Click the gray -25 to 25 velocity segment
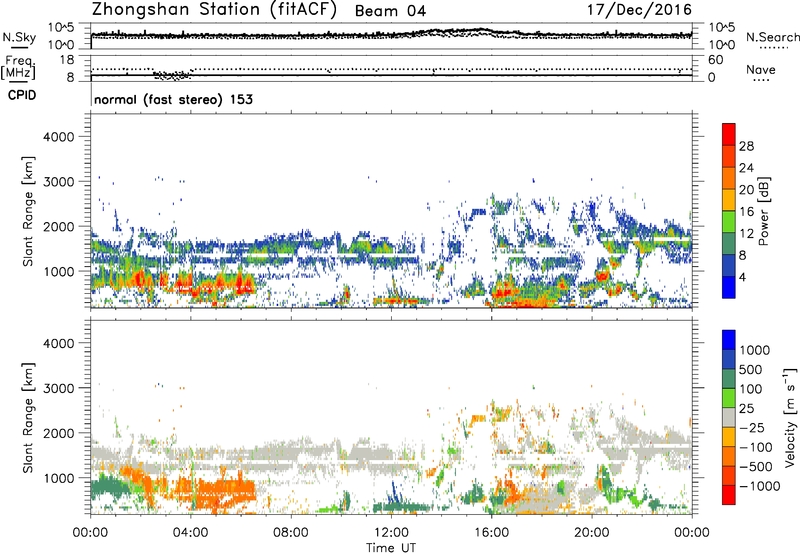800x554 pixels. (729, 418)
